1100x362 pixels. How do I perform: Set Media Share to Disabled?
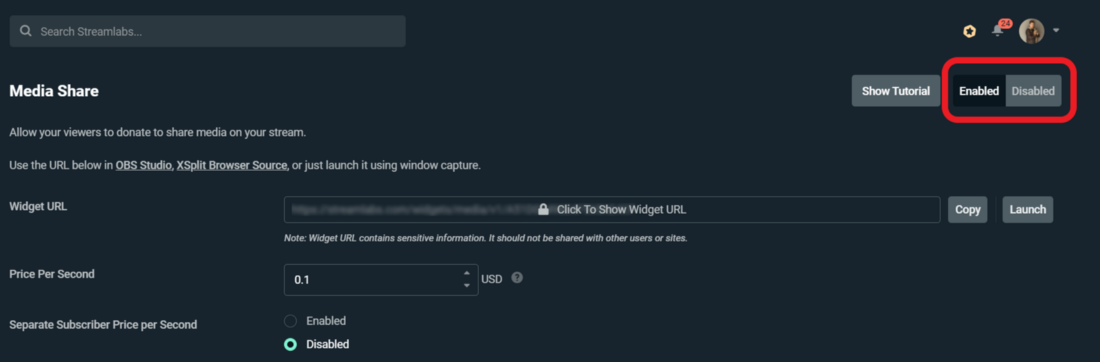1033,90
